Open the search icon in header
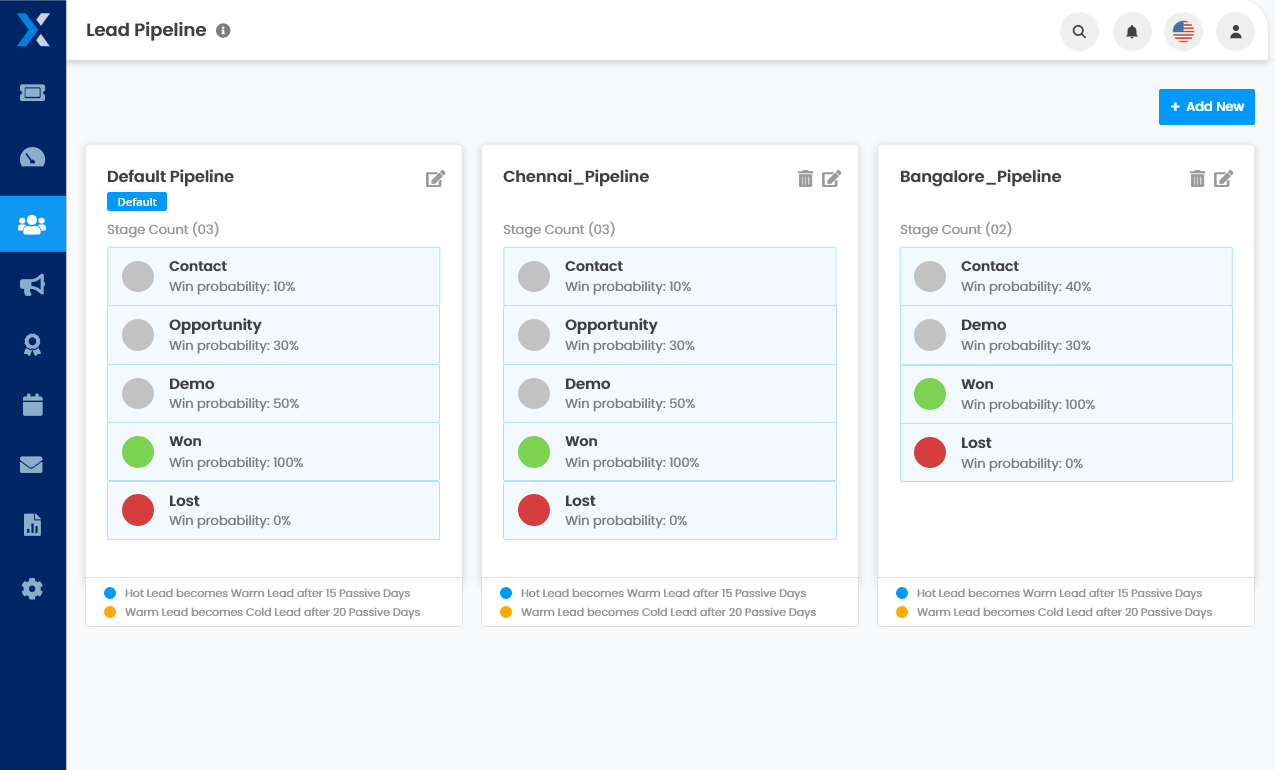1275x770 pixels. coord(1079,31)
